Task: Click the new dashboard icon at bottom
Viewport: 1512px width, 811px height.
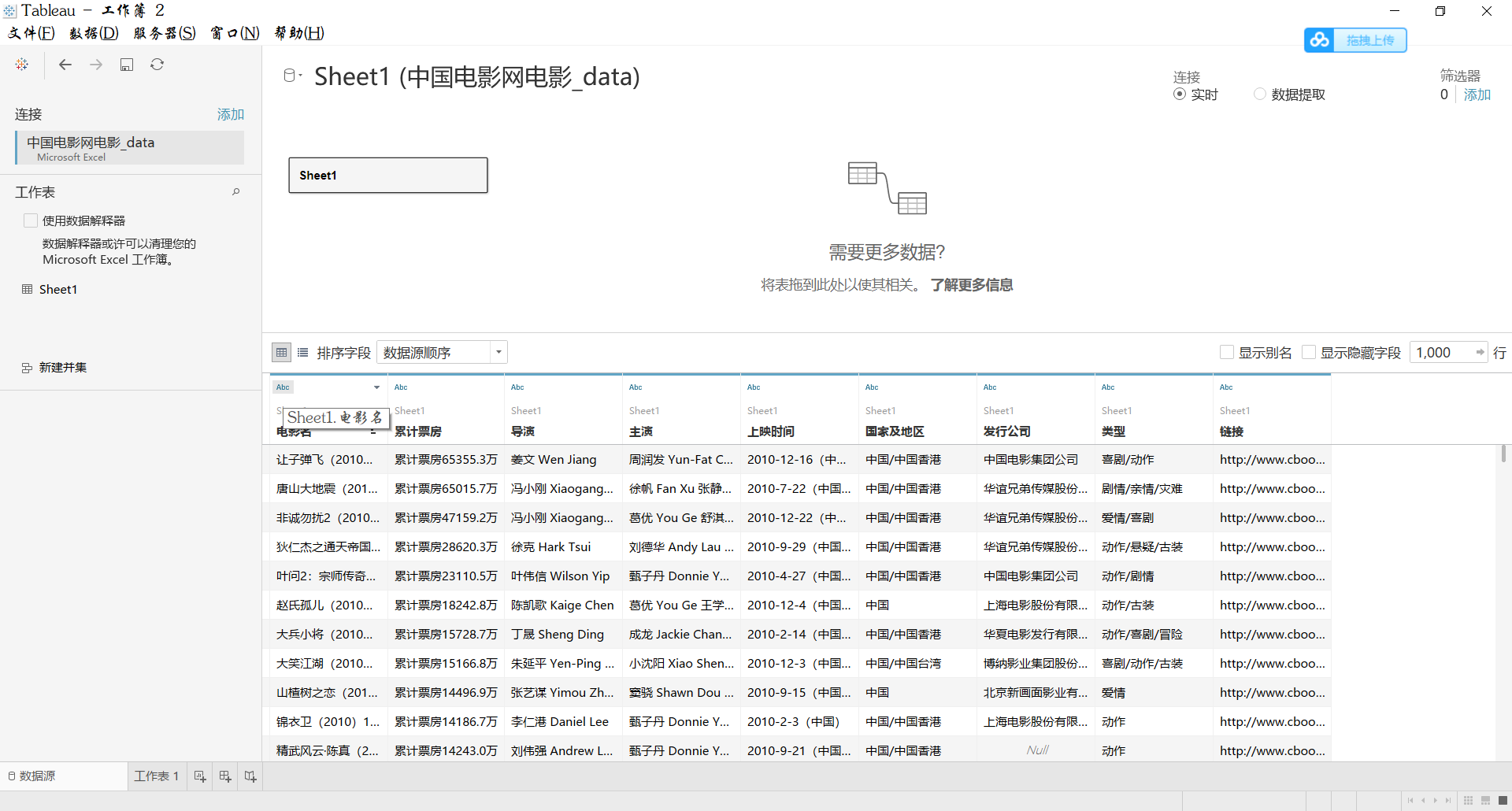Action: point(224,776)
